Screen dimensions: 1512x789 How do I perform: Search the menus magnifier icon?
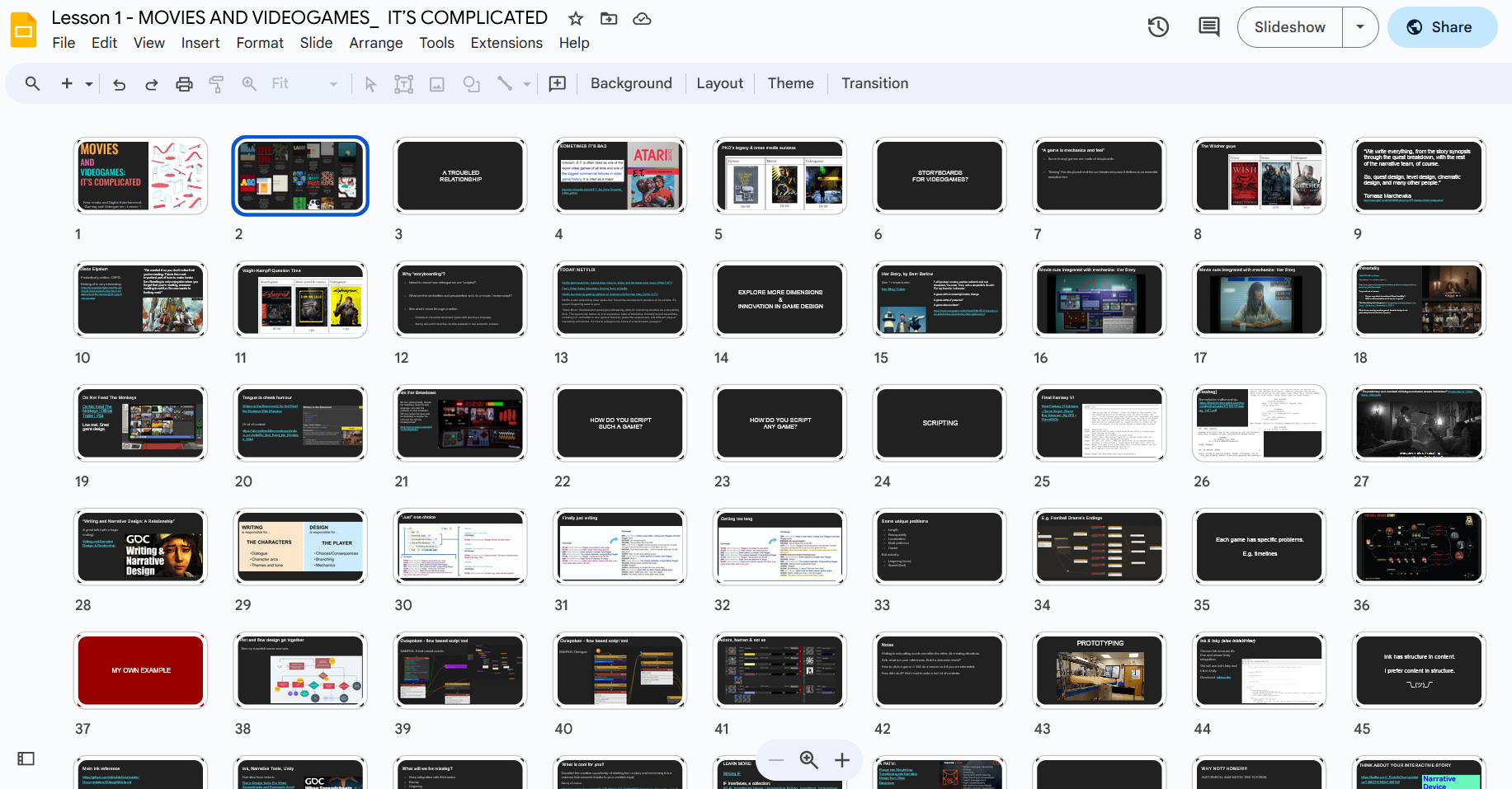(32, 83)
